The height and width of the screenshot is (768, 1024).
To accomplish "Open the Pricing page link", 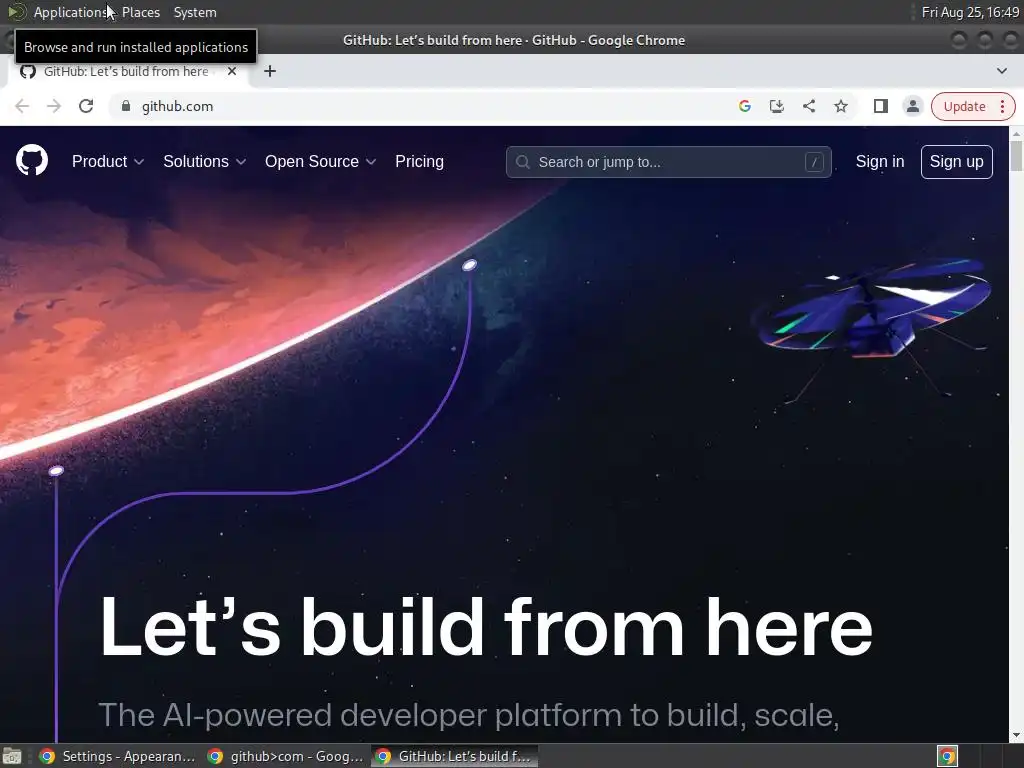I will tap(419, 161).
